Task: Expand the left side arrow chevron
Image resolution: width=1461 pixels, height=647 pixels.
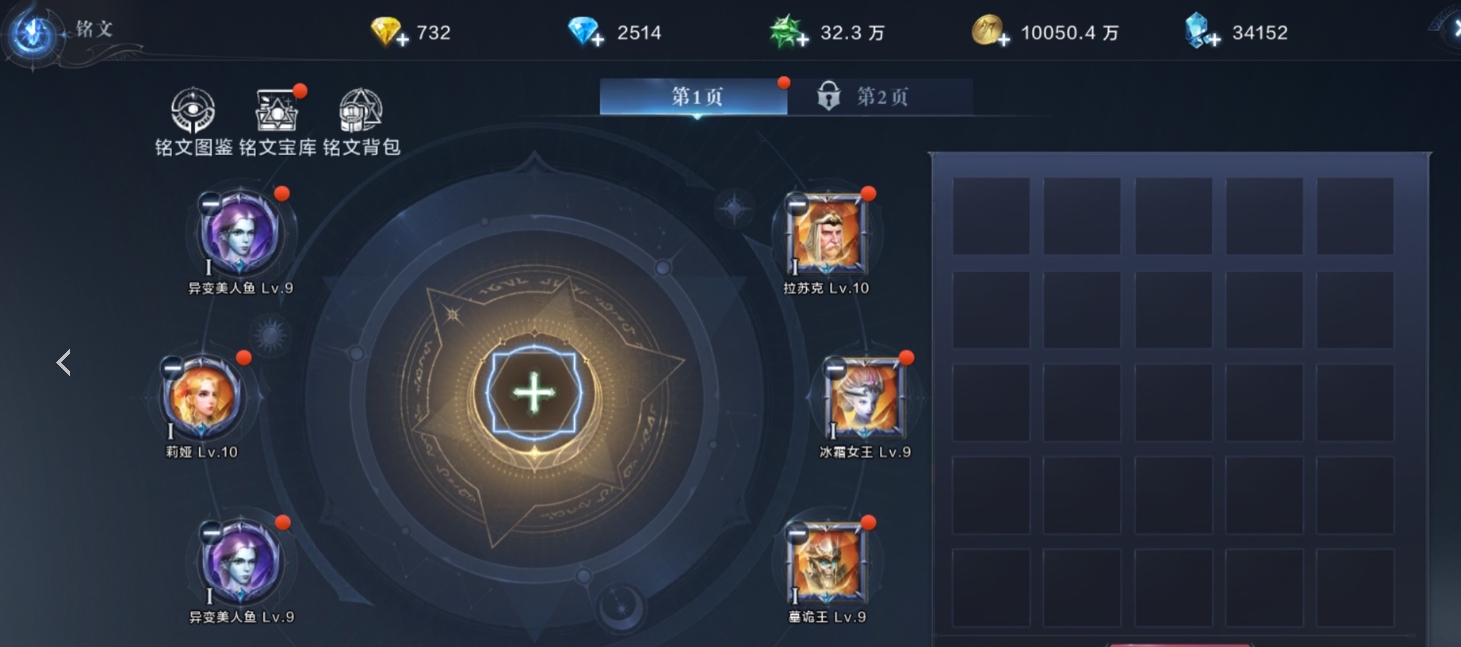Action: click(x=64, y=362)
